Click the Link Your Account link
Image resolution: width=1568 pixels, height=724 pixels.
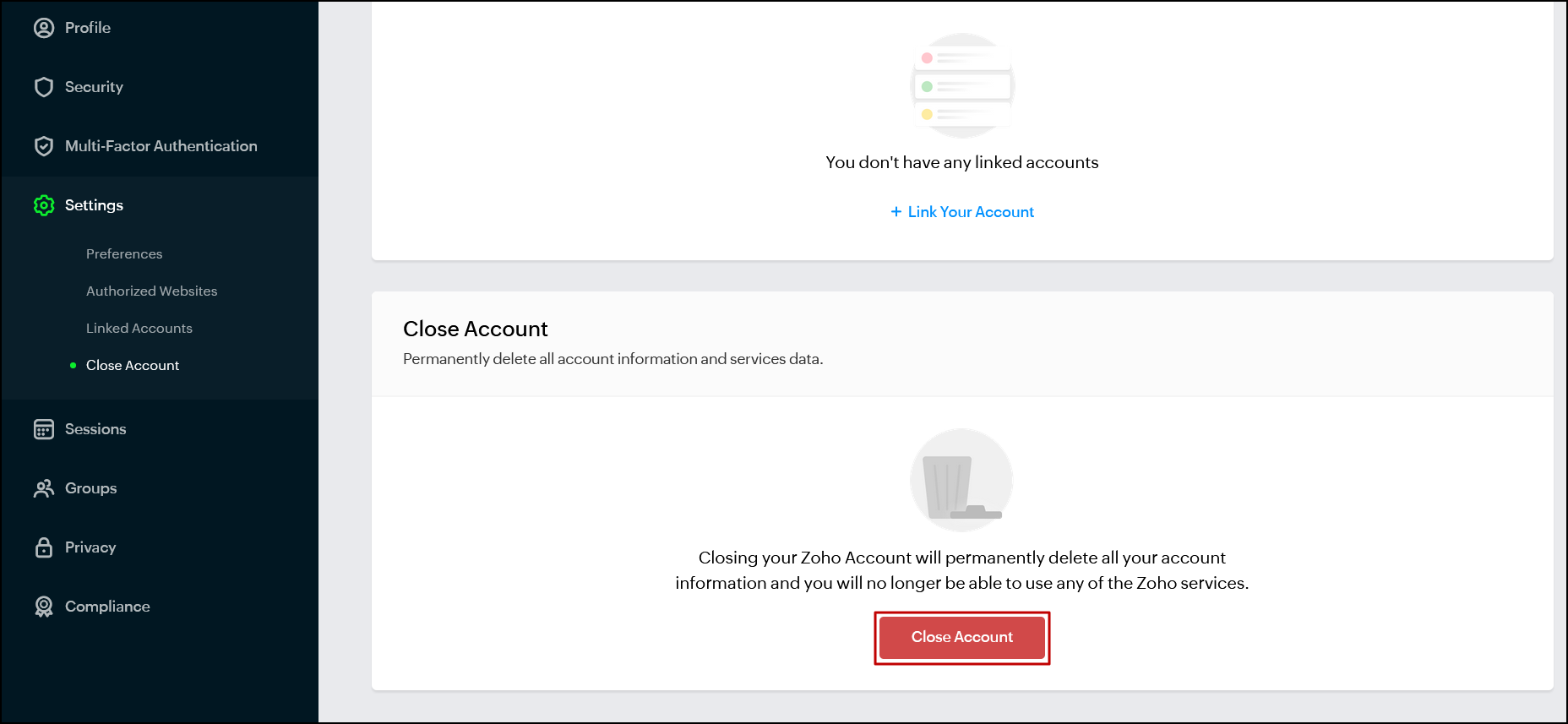pyautogui.click(x=971, y=212)
